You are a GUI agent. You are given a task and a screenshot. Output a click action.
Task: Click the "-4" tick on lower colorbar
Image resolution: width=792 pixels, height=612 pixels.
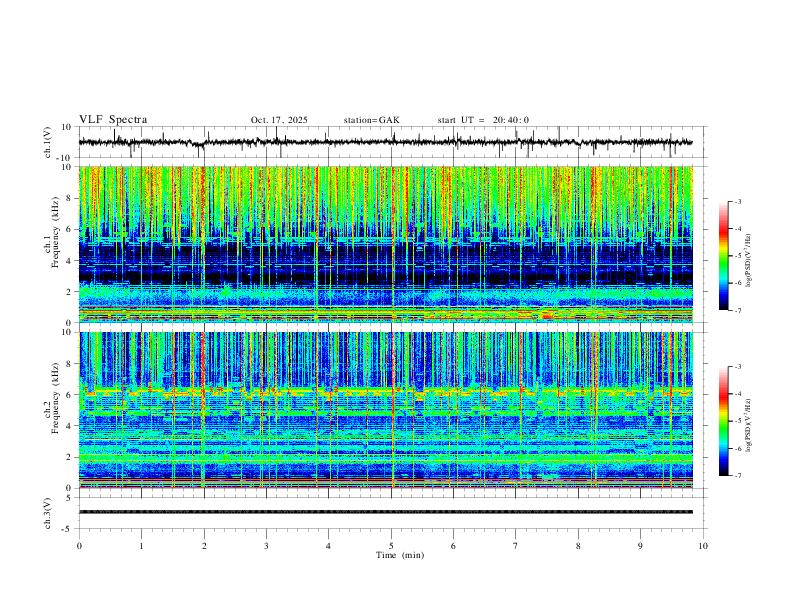pos(737,394)
